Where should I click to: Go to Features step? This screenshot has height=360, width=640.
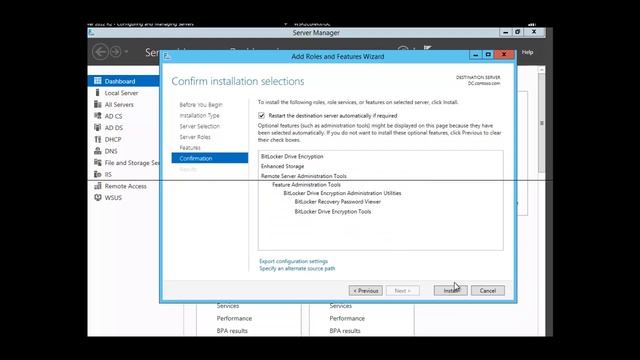point(190,147)
